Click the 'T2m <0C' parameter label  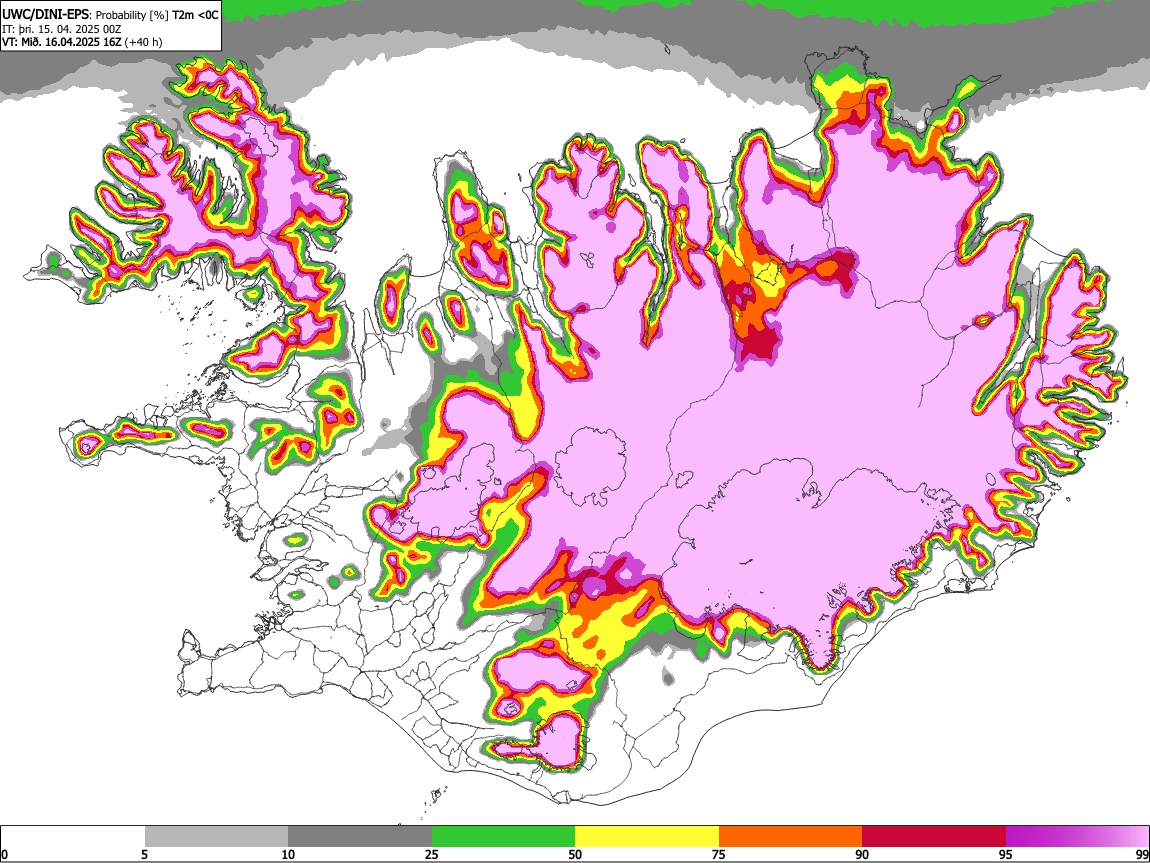(x=195, y=15)
